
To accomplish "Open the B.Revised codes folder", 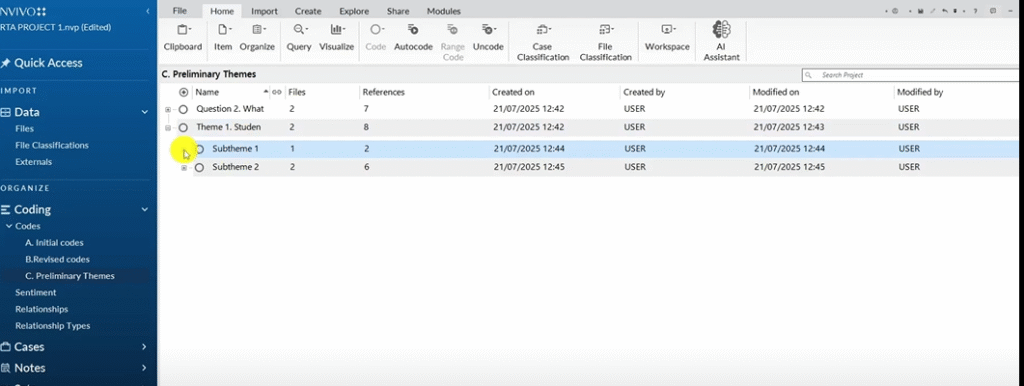I will (57, 259).
